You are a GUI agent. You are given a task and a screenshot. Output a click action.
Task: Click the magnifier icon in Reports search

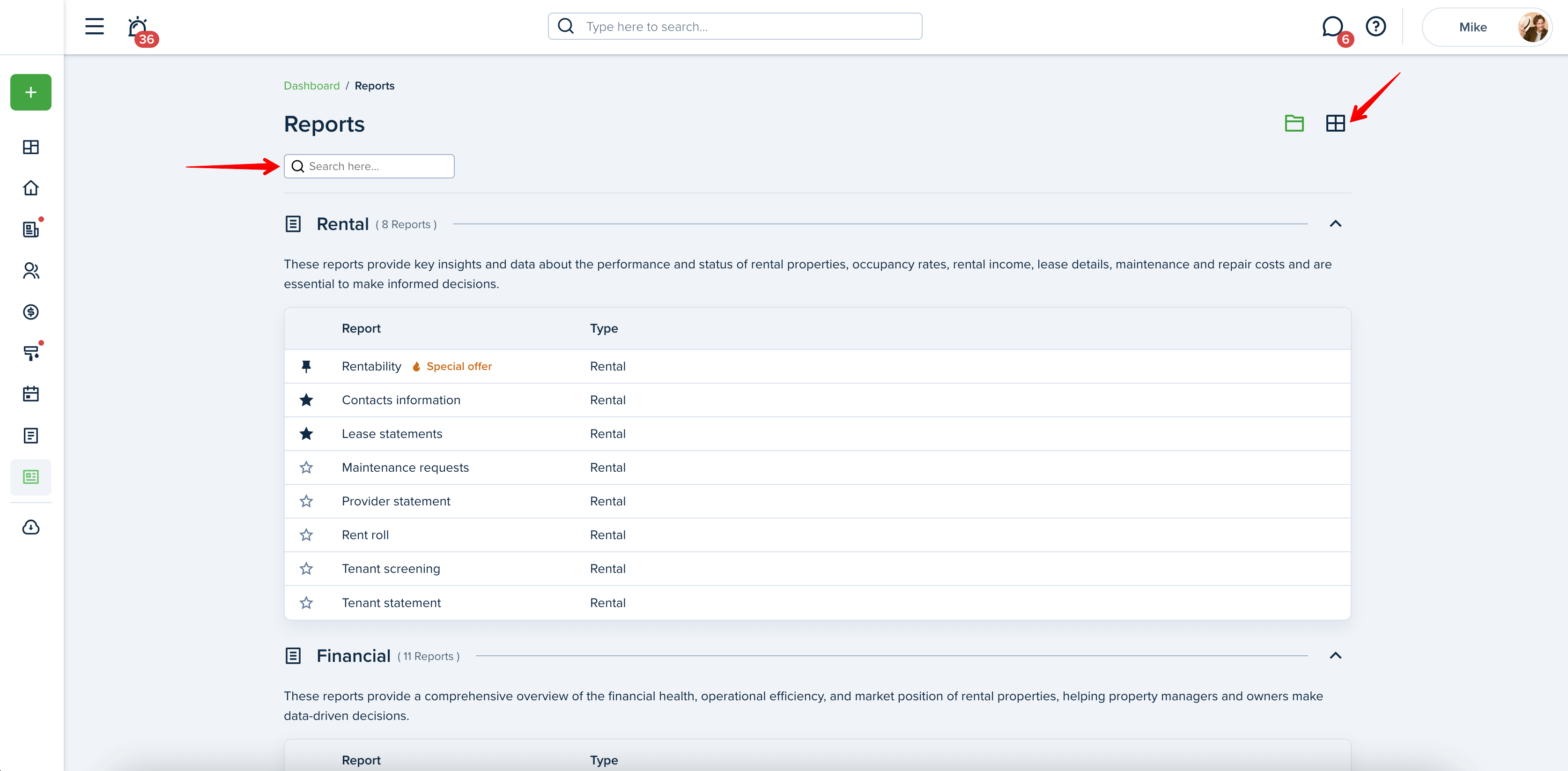point(298,166)
